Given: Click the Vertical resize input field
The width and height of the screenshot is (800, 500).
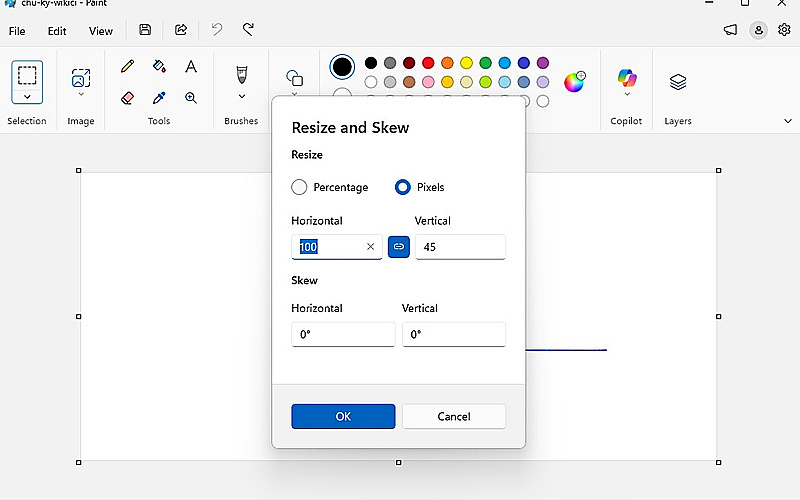Looking at the screenshot, I should (460, 247).
